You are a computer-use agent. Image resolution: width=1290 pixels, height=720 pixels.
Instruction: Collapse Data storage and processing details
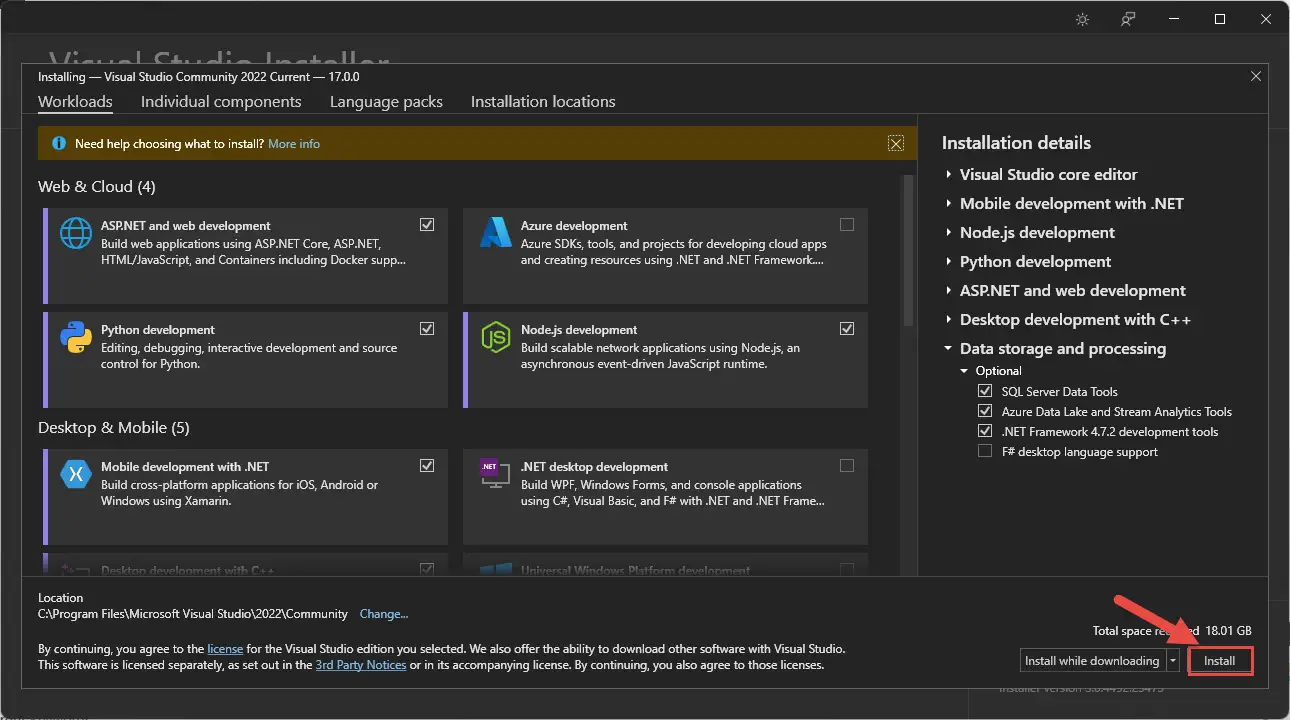coord(948,349)
